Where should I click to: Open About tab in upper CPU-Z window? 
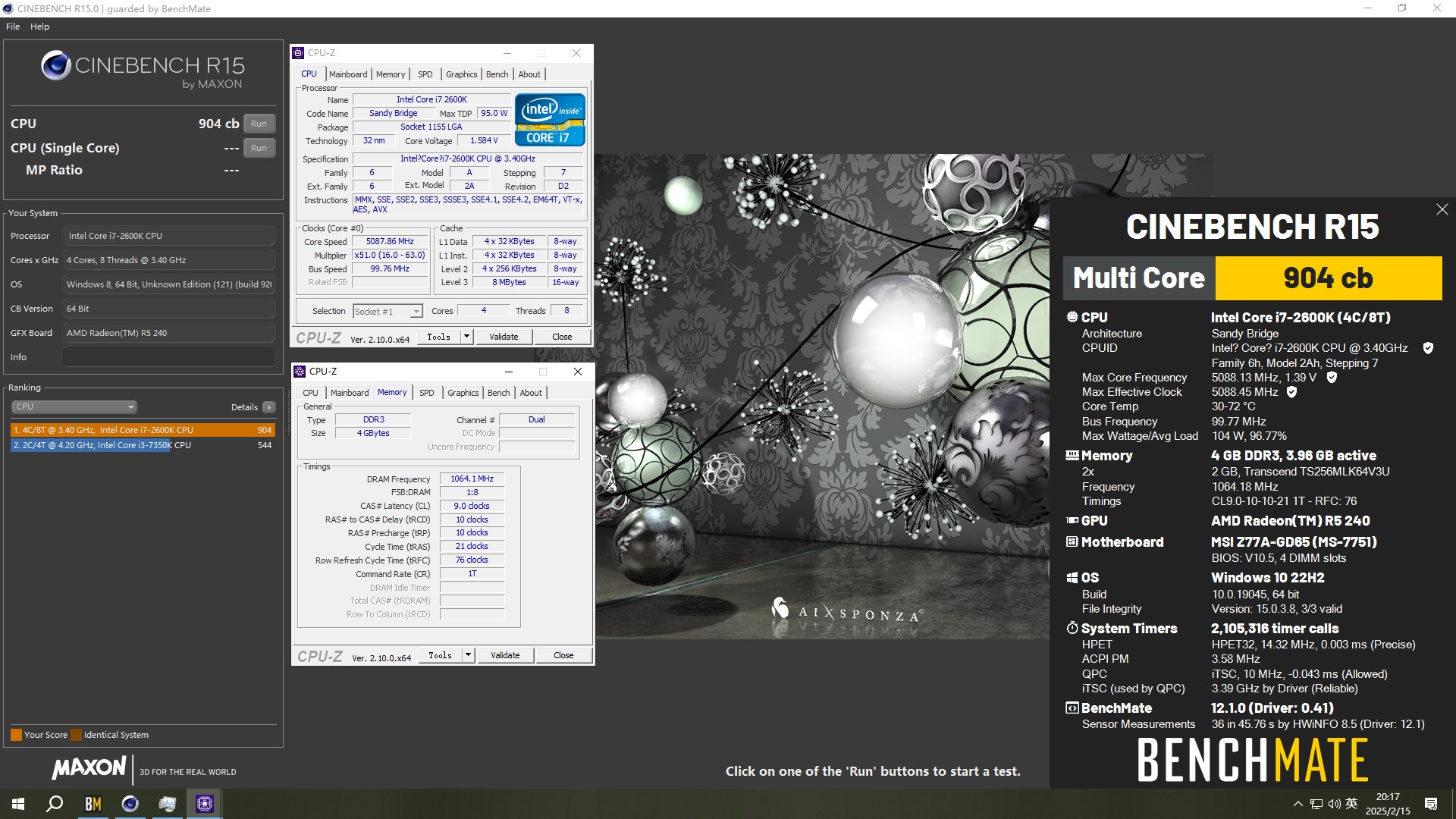[x=529, y=74]
